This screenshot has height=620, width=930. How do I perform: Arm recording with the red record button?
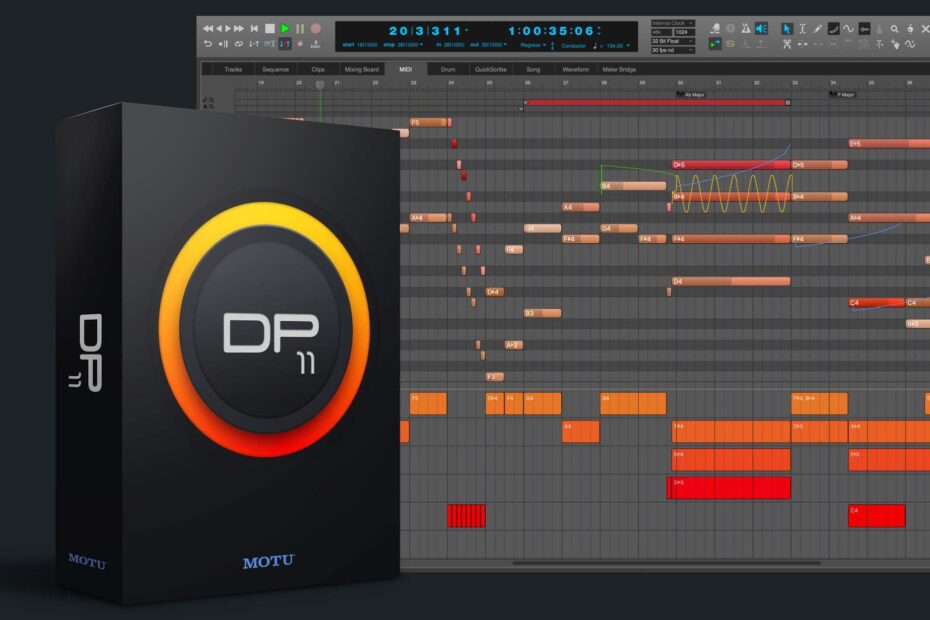coord(316,28)
